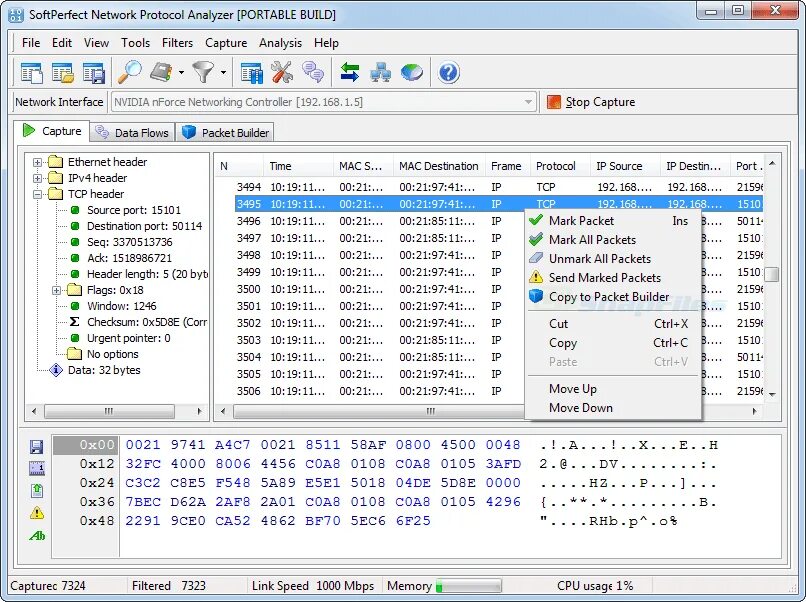The image size is (806, 602).
Task: Choose Move Down from context menu
Action: [614, 408]
